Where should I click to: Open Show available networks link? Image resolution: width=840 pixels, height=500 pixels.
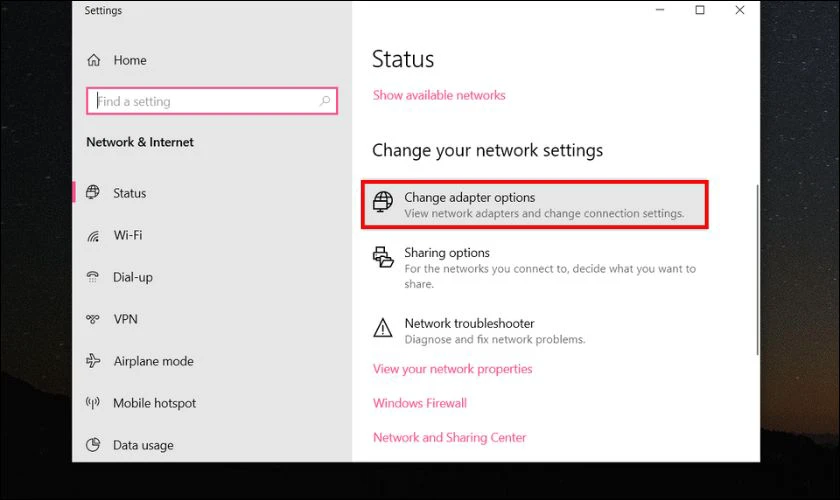pos(439,95)
